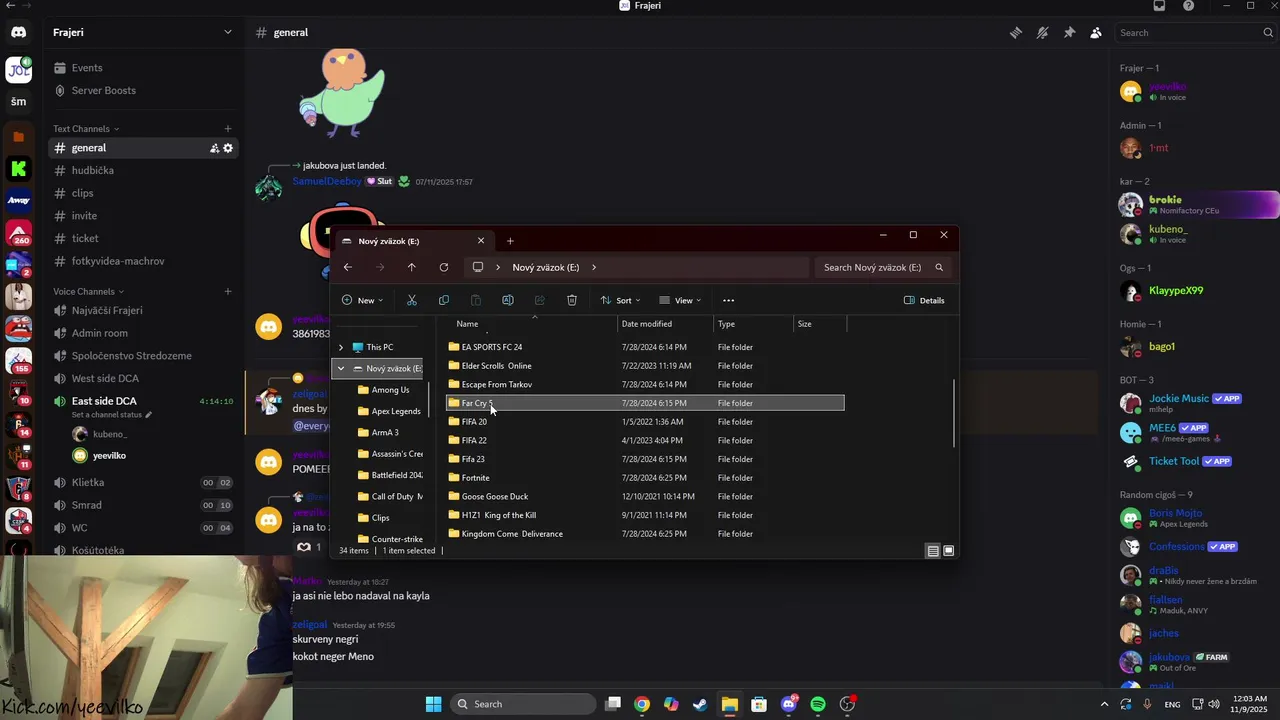The image size is (1280, 720).
Task: Open Discord help icon in title bar
Action: 1188,6
